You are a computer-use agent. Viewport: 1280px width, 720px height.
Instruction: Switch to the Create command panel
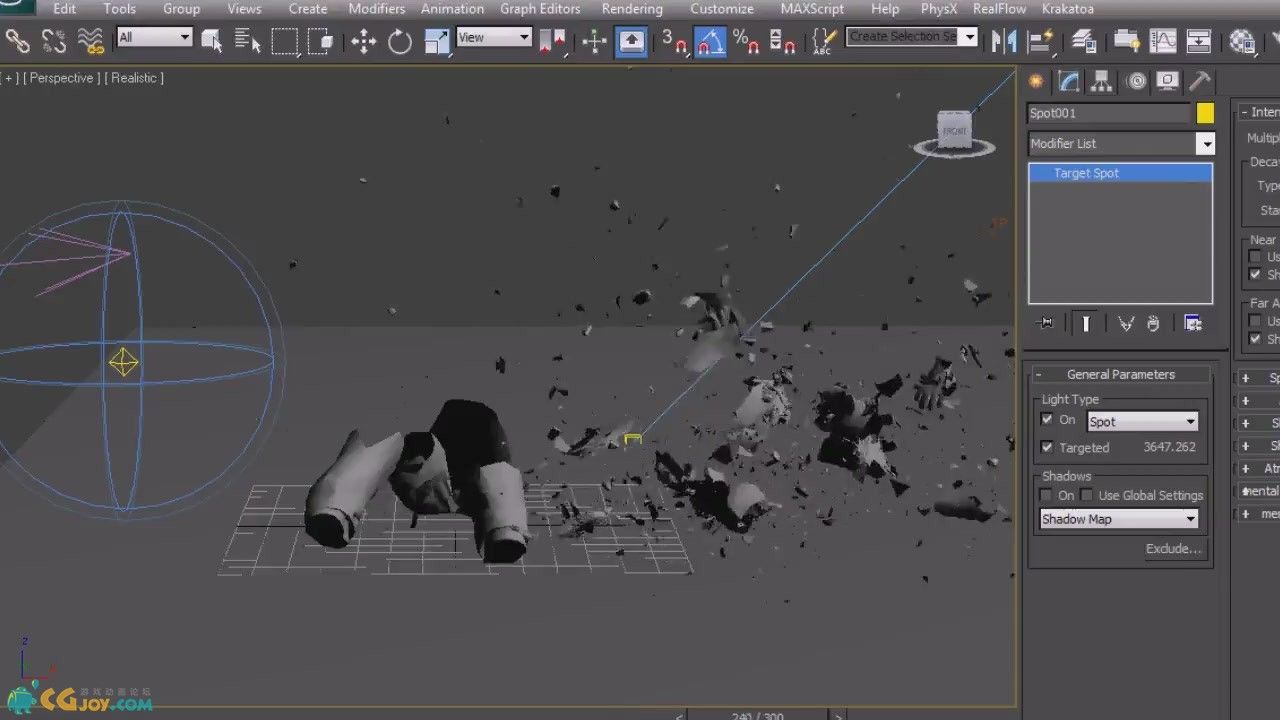[x=1036, y=81]
